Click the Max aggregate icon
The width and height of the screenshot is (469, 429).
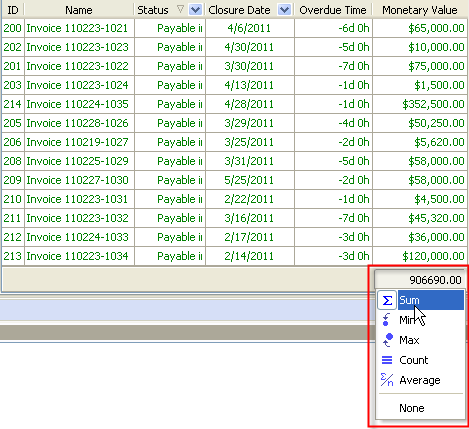click(387, 340)
